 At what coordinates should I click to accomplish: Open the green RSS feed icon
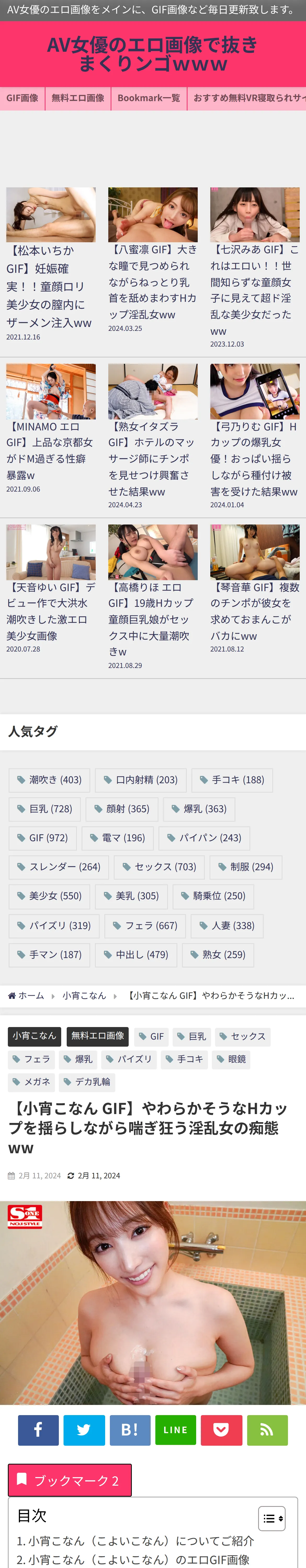click(x=267, y=1430)
